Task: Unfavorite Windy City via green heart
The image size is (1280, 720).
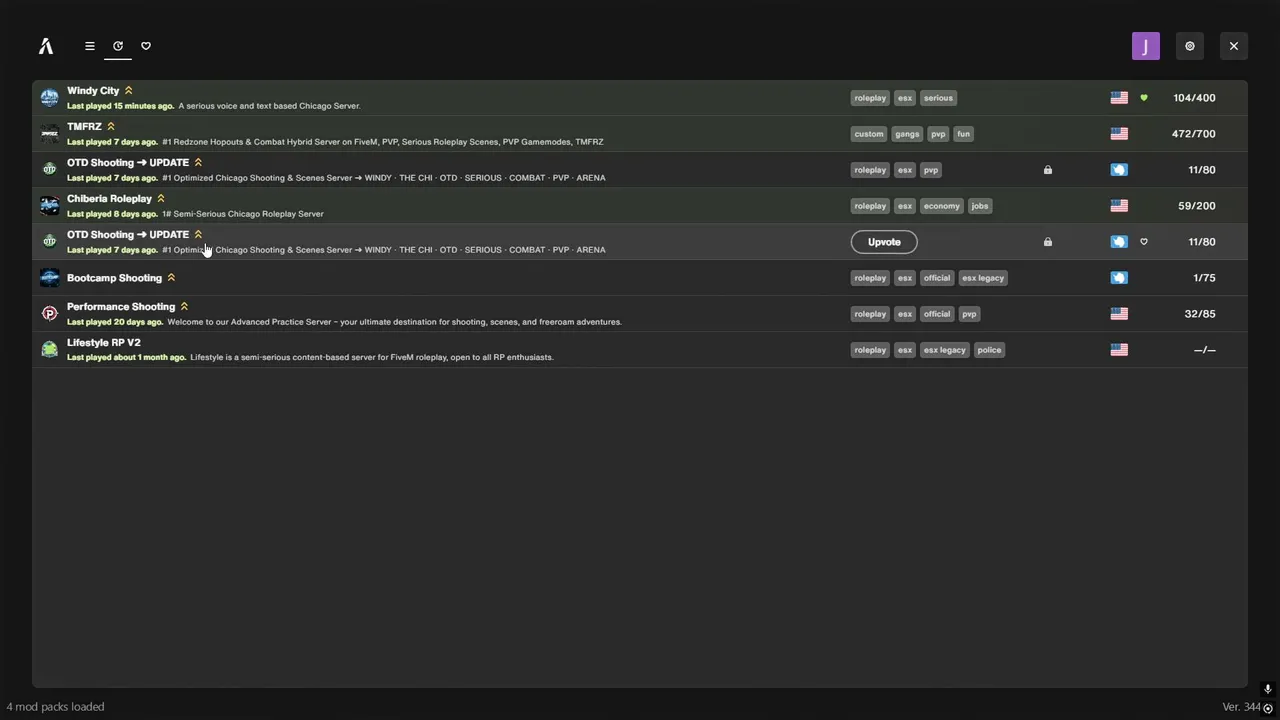Action: (x=1144, y=98)
